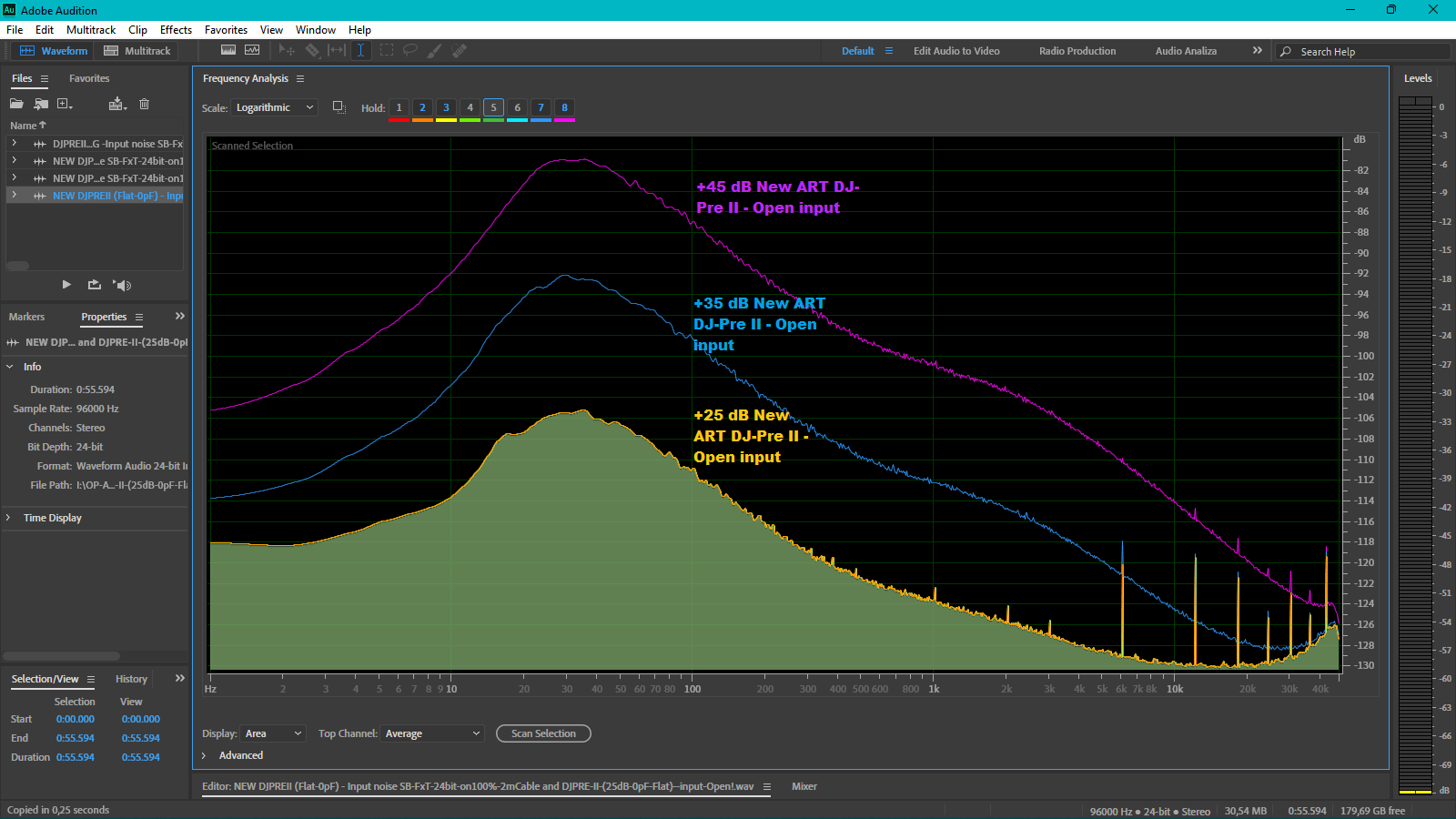Screen dimensions: 1456x819
Task: Show hidden tabs beside Properties panel
Action: (x=179, y=317)
